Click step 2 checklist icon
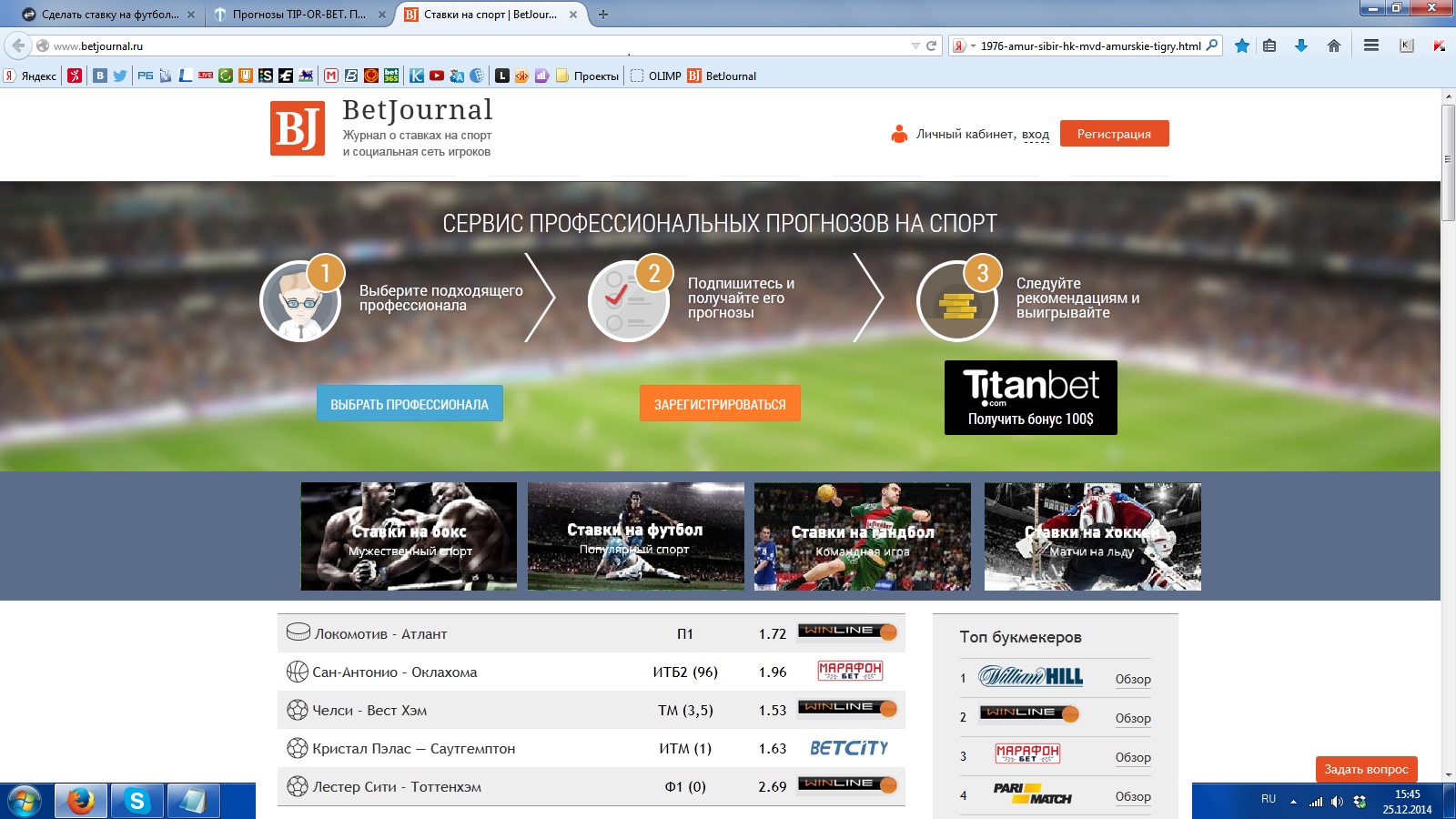1456x819 pixels. coord(629,301)
